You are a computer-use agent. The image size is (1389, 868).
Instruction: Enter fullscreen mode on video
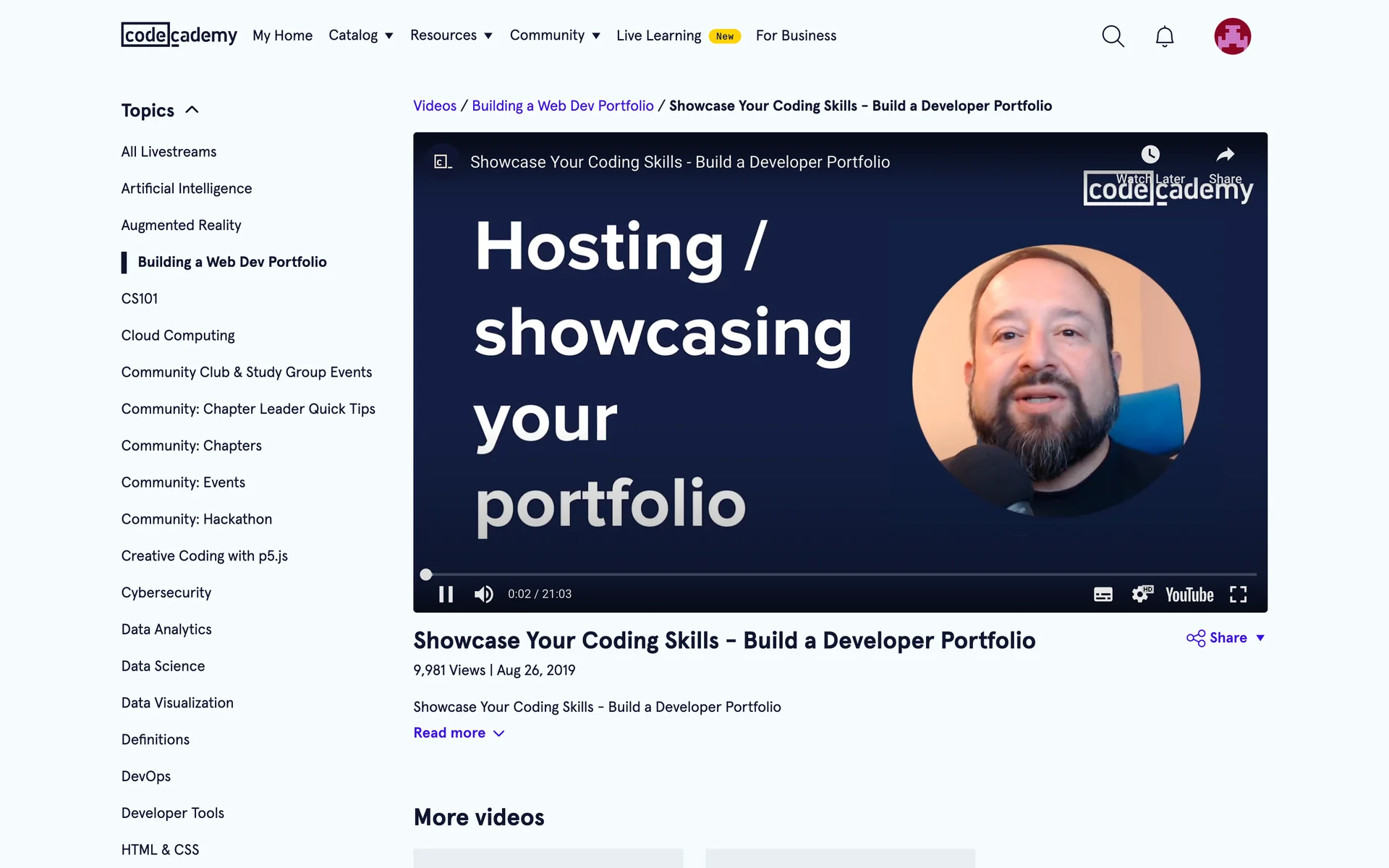1238,594
